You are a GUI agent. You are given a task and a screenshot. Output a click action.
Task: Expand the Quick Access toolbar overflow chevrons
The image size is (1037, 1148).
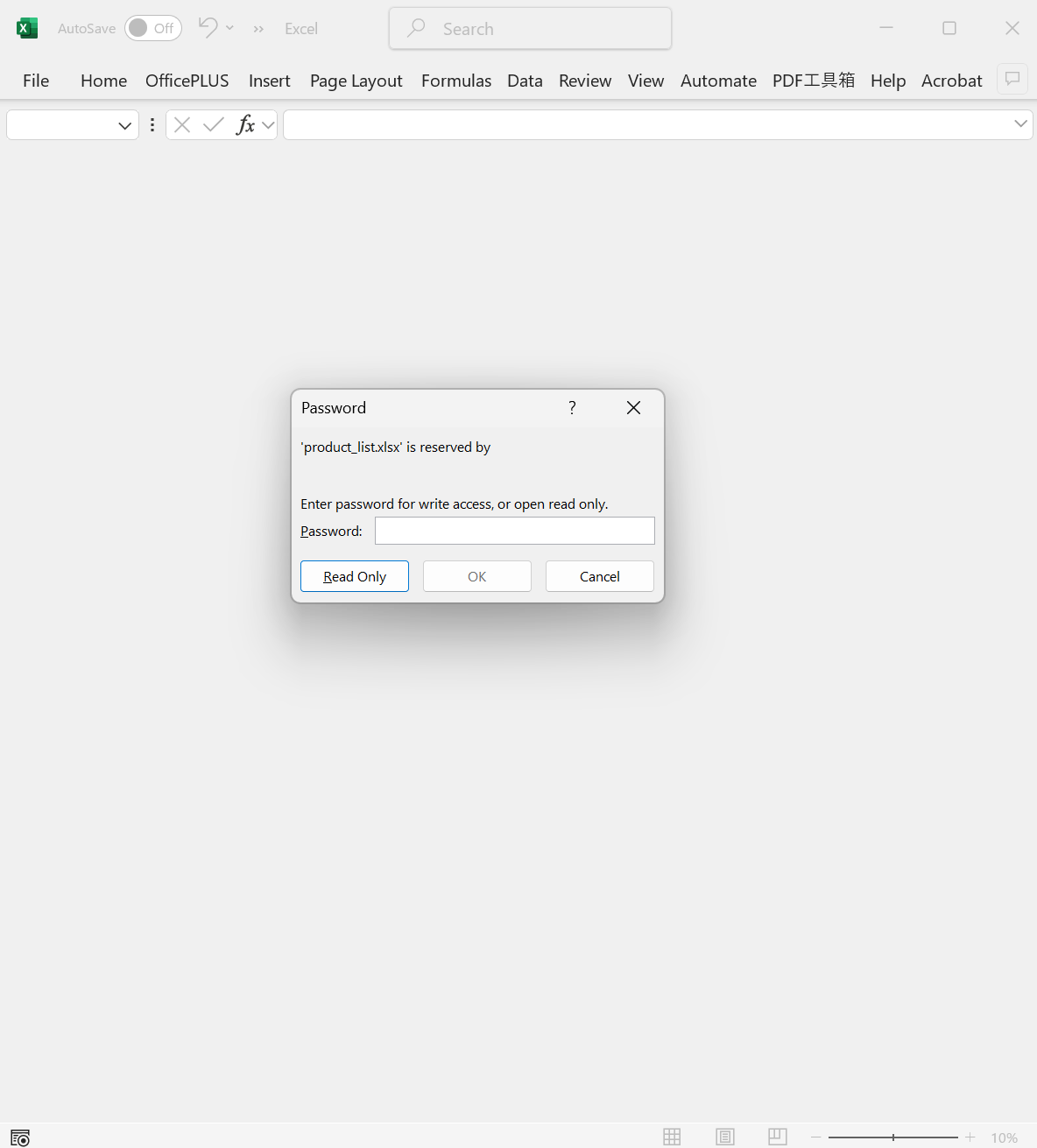pyautogui.click(x=258, y=29)
